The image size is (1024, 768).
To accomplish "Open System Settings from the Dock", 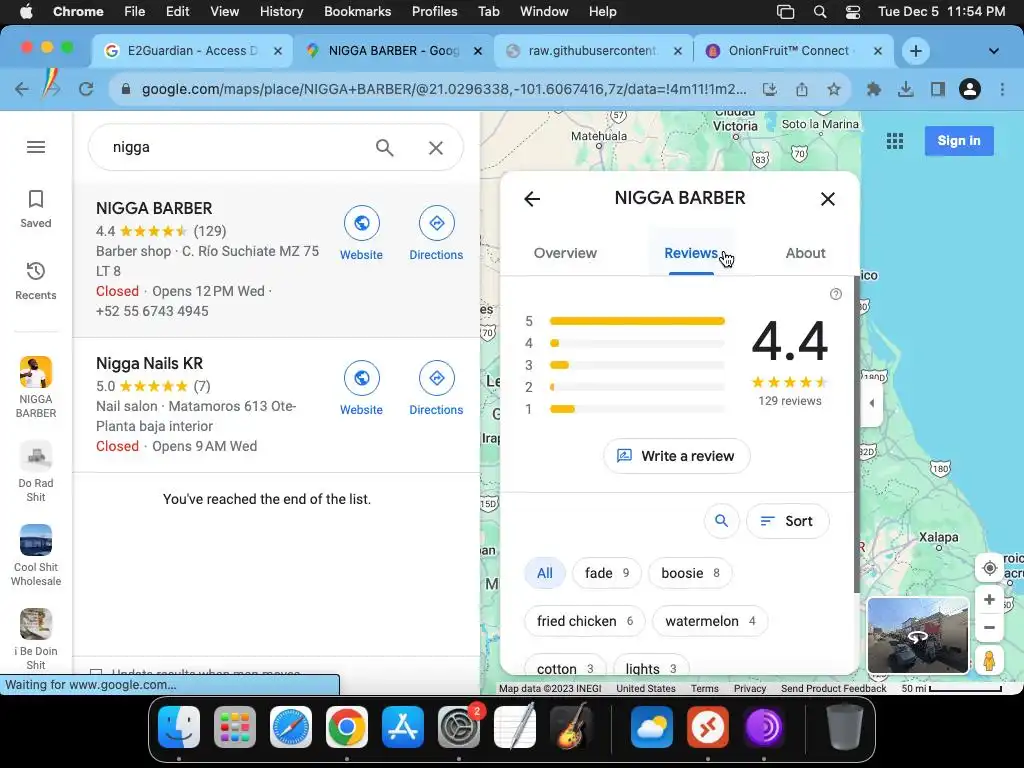I will [458, 726].
